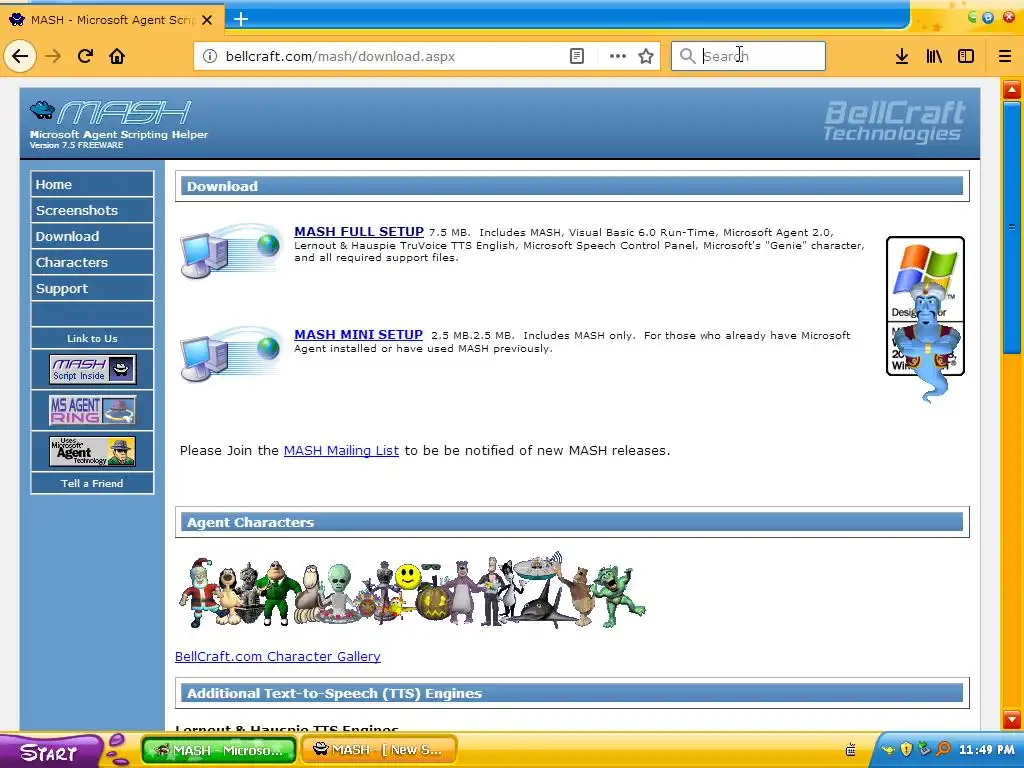Focus the browser search box
This screenshot has width=1024, height=768.
point(748,56)
